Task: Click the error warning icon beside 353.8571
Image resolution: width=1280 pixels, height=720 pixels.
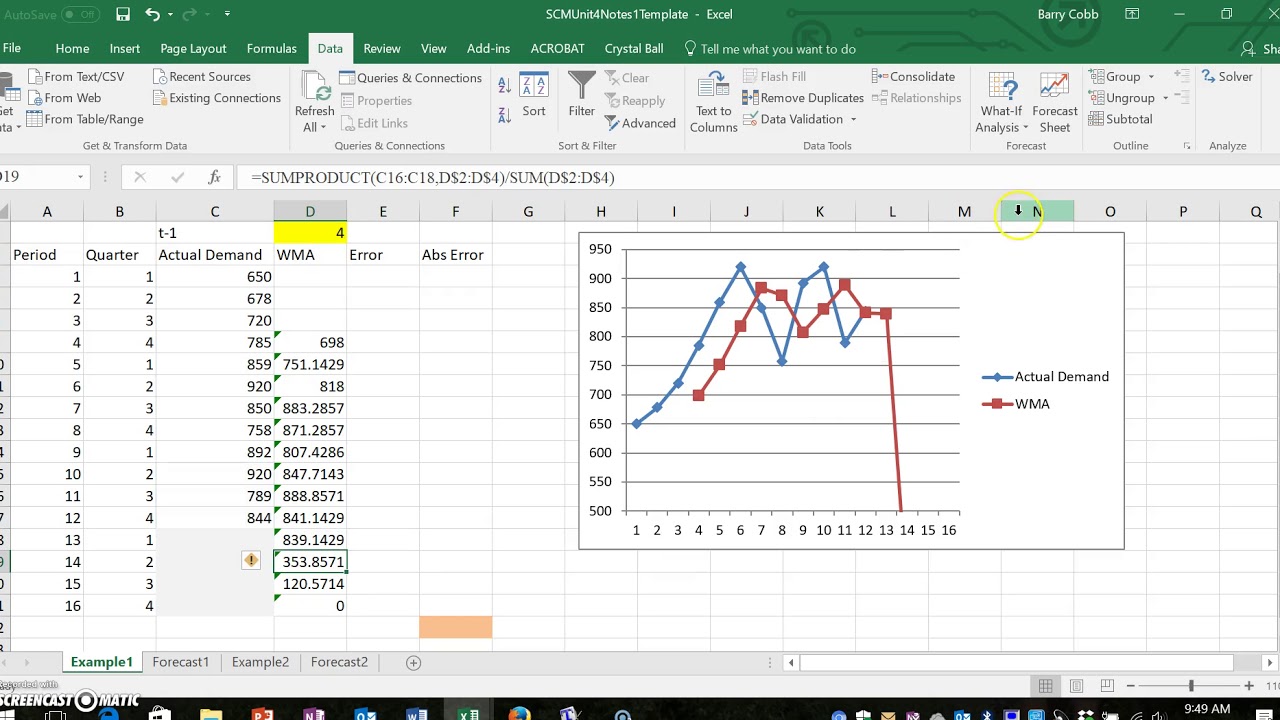Action: tap(251, 561)
